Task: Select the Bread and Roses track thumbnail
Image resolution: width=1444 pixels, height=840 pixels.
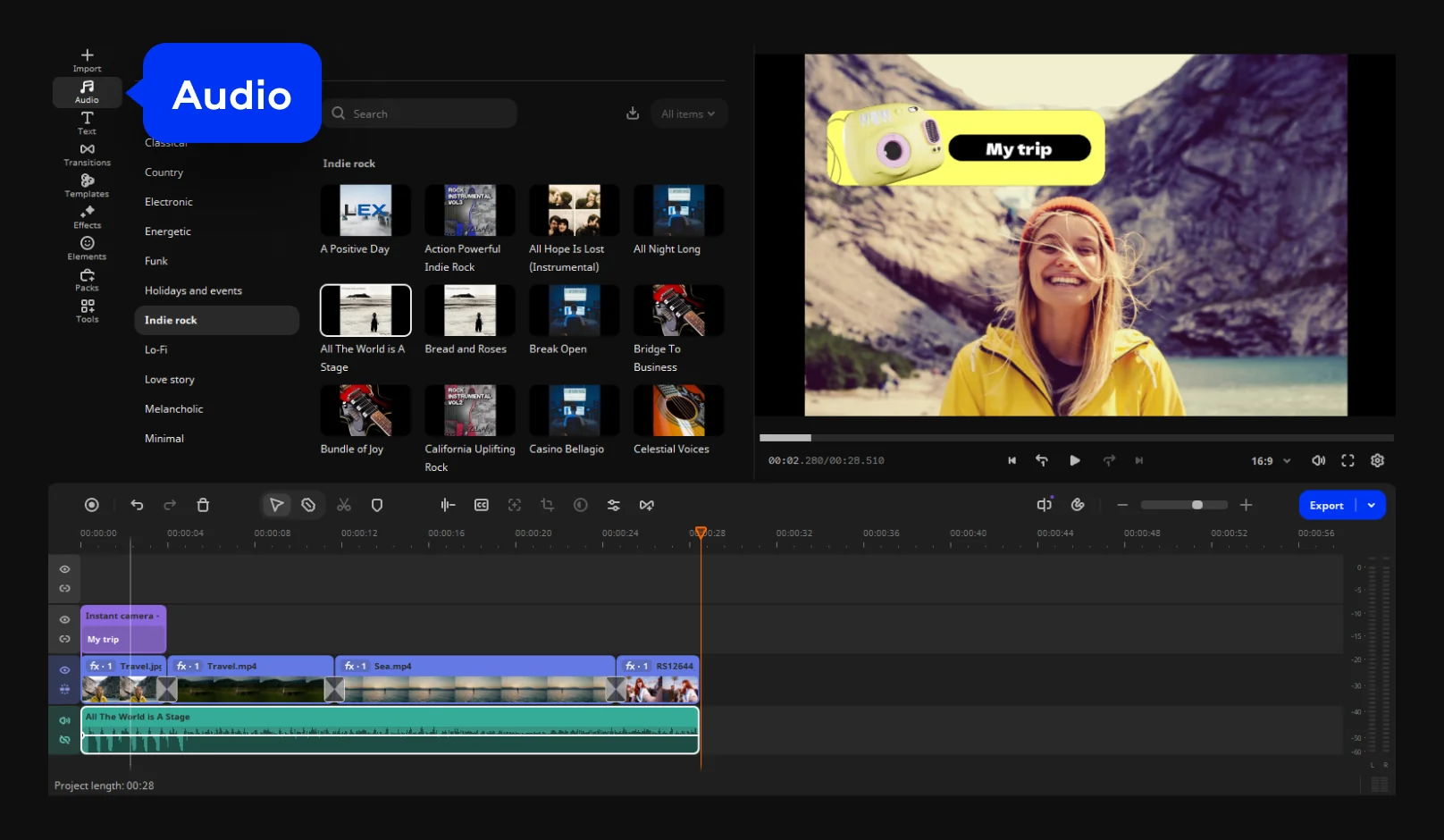Action: [470, 310]
